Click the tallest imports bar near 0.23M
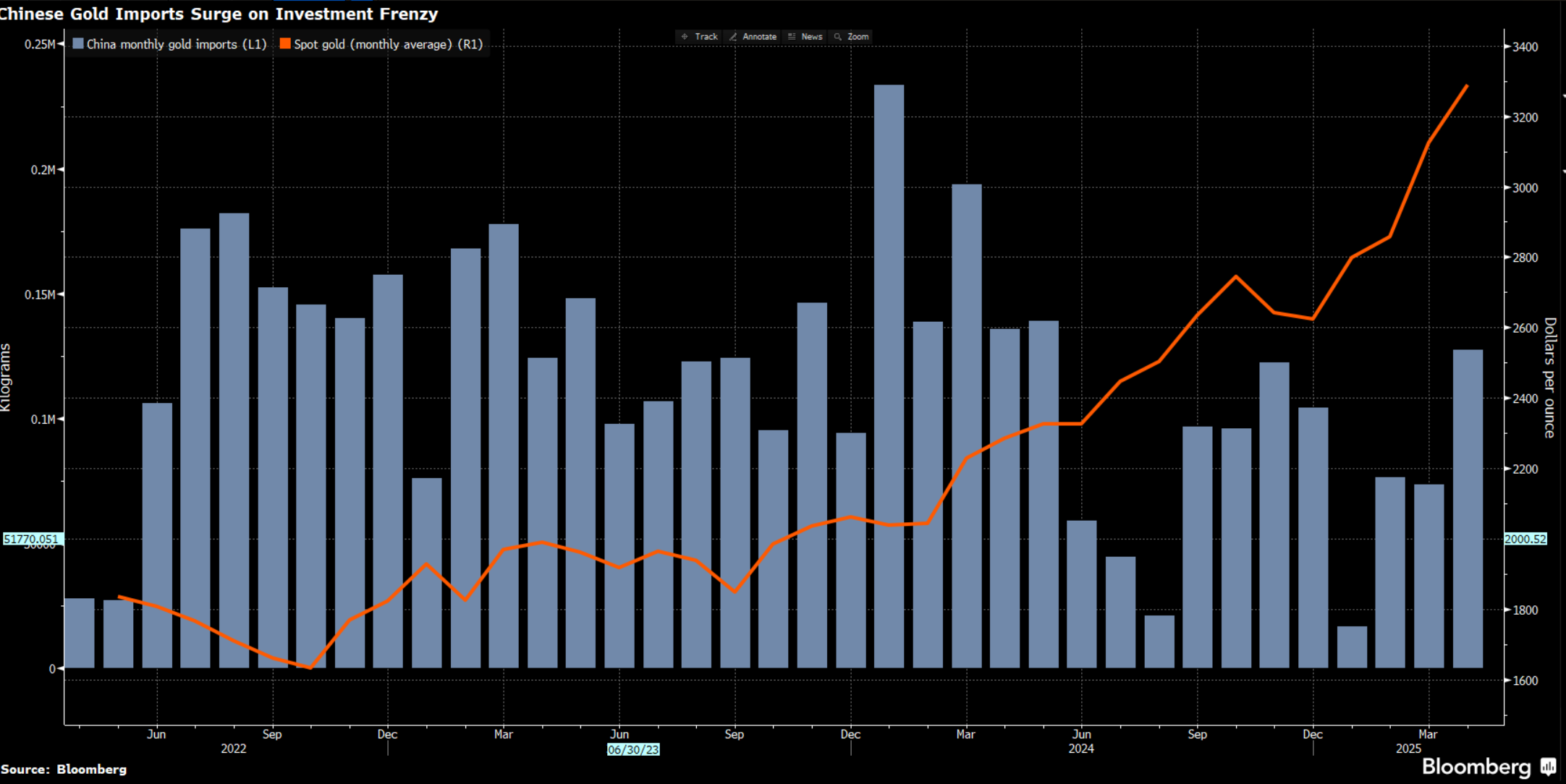 point(889,376)
